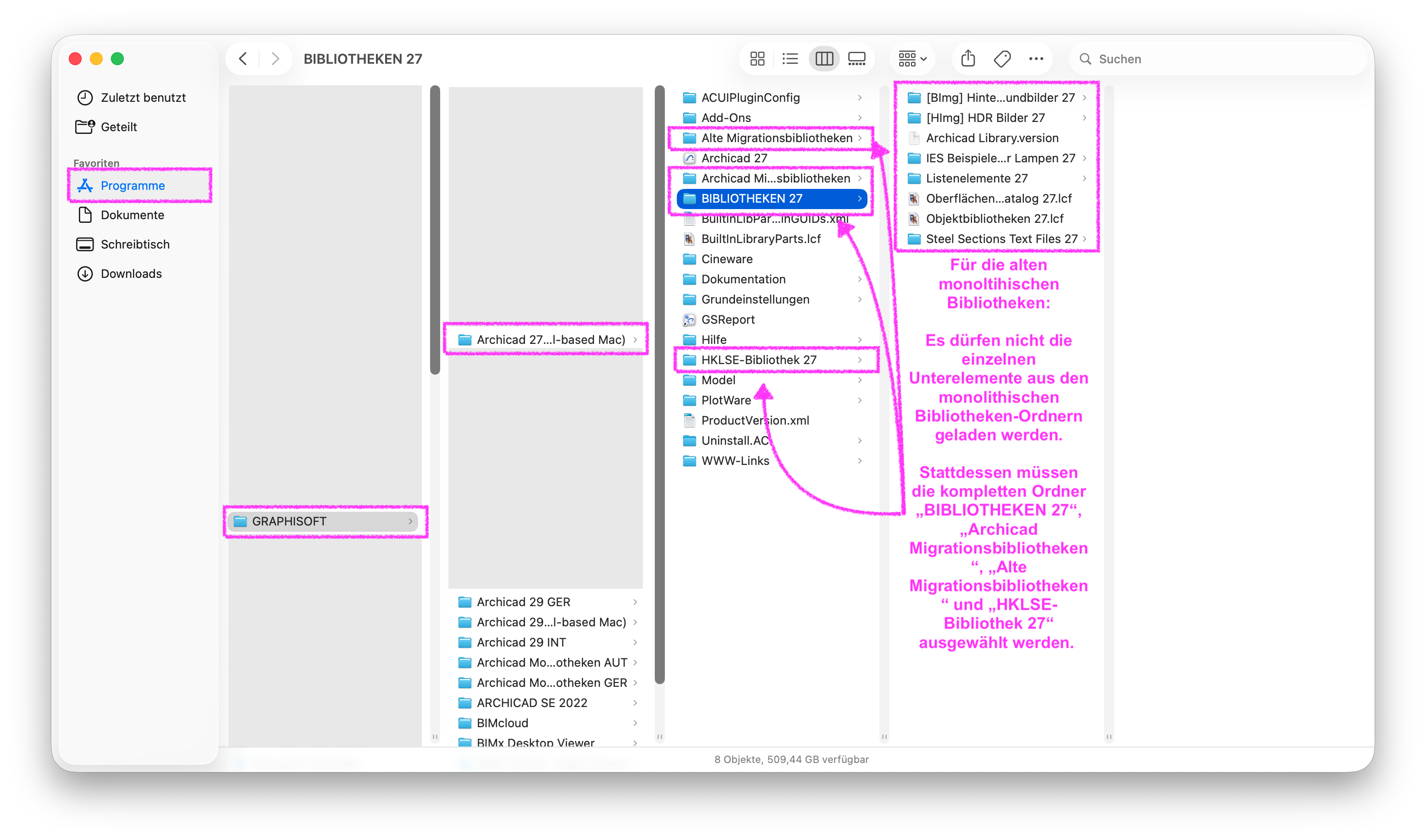Select the Cineware folder
The height and width of the screenshot is (840, 1426).
click(772, 259)
